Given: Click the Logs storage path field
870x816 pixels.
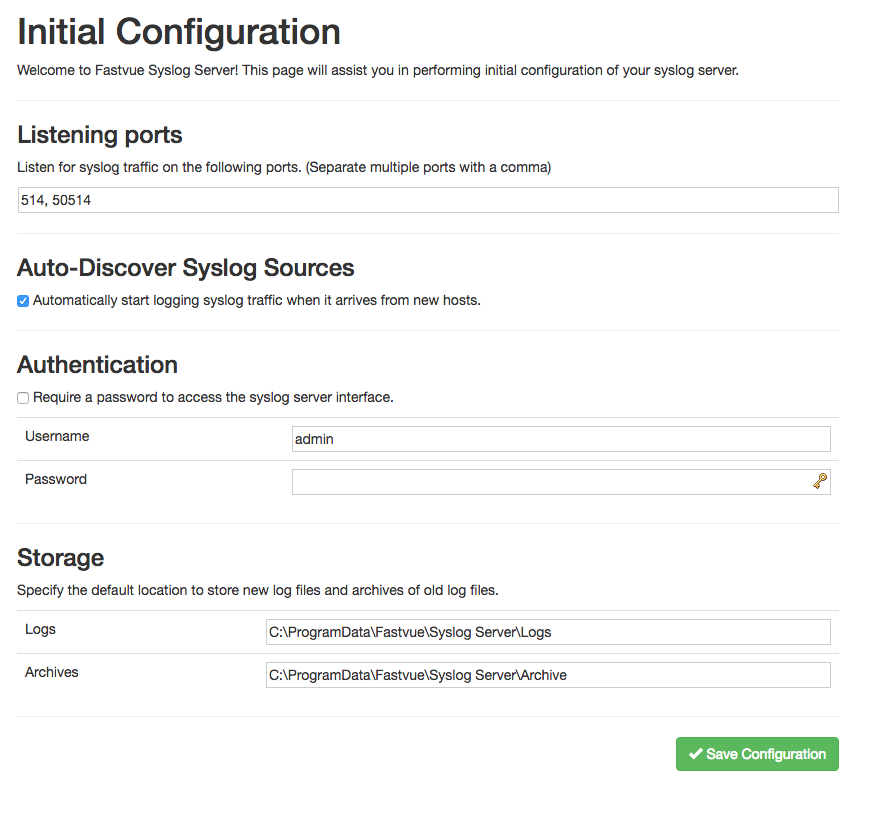Looking at the screenshot, I should (548, 631).
